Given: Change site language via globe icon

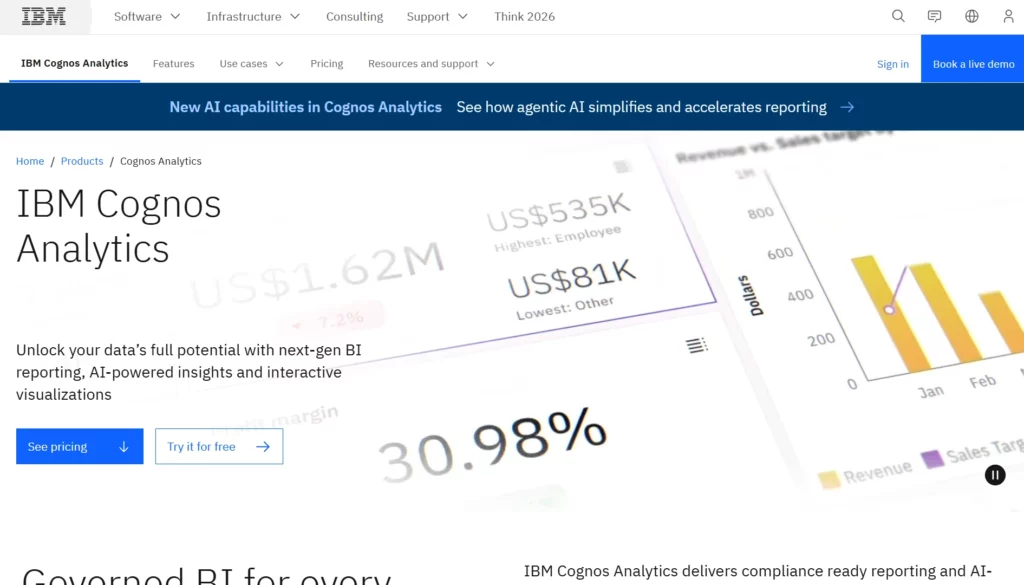Looking at the screenshot, I should point(970,16).
